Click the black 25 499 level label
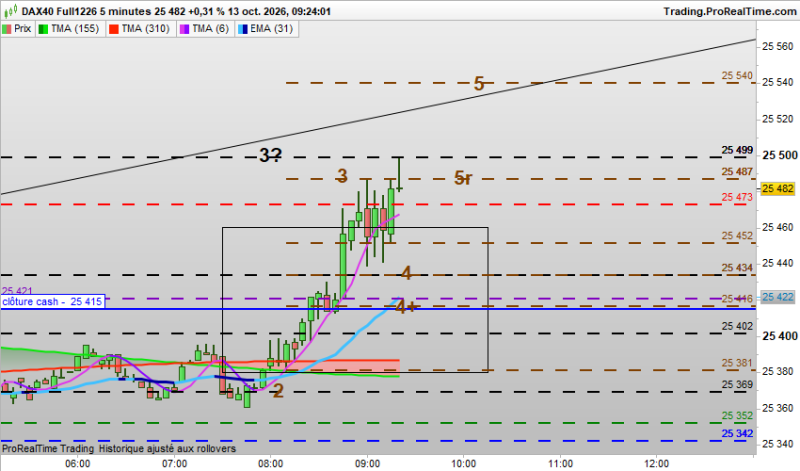The width and height of the screenshot is (800, 471). click(737, 150)
